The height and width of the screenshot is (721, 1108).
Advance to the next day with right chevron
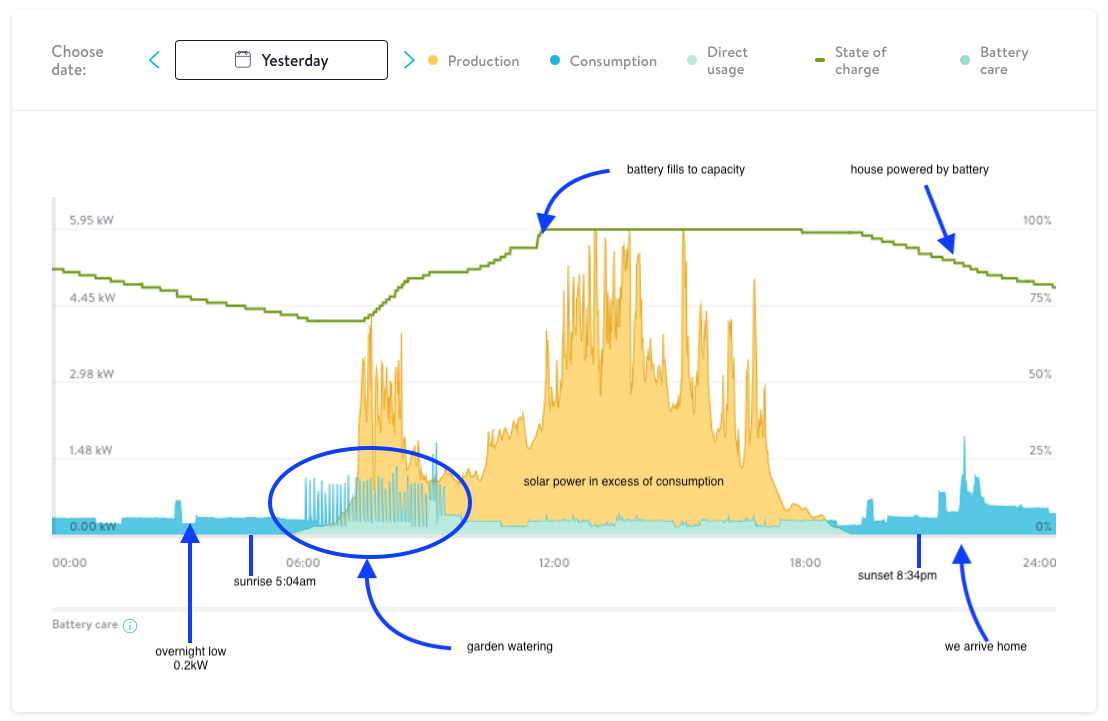408,61
